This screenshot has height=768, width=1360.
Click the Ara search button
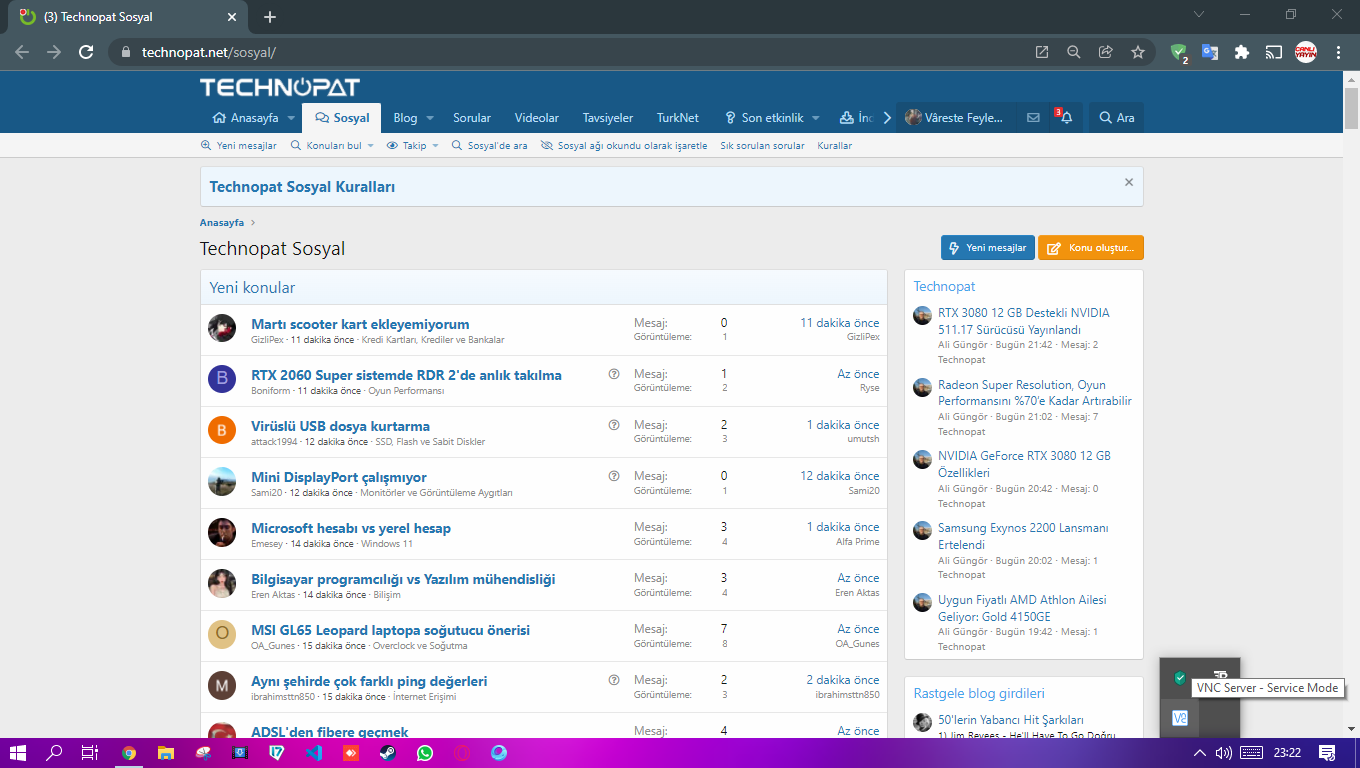(1117, 118)
